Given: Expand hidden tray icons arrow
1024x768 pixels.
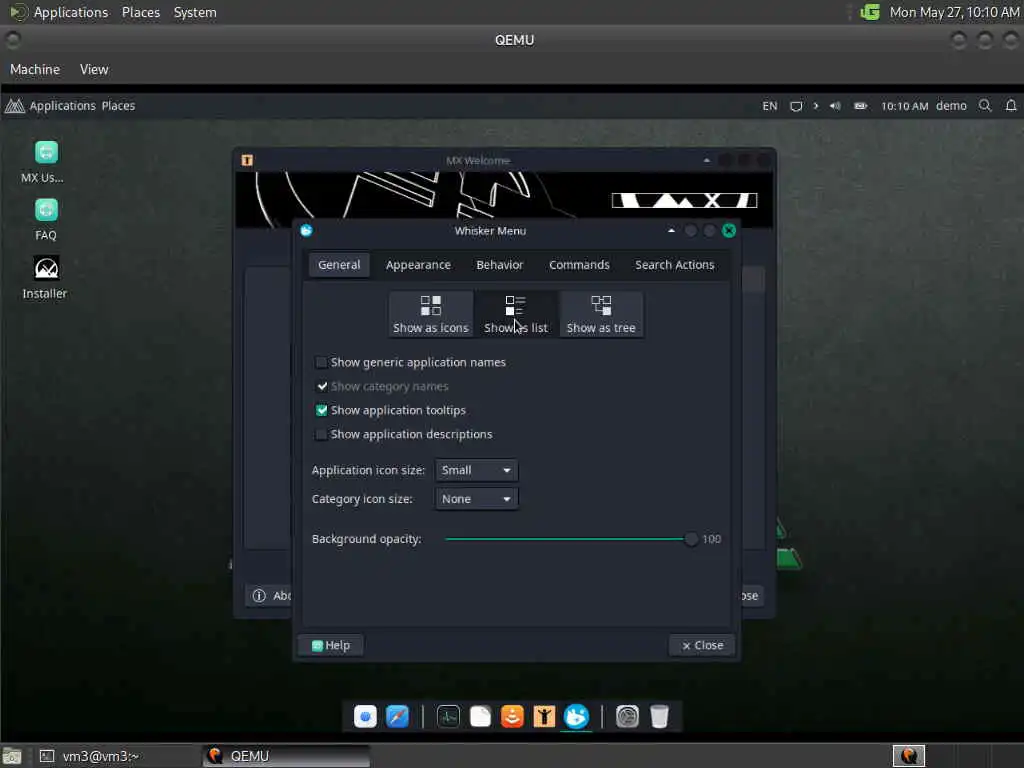Looking at the screenshot, I should 816,105.
